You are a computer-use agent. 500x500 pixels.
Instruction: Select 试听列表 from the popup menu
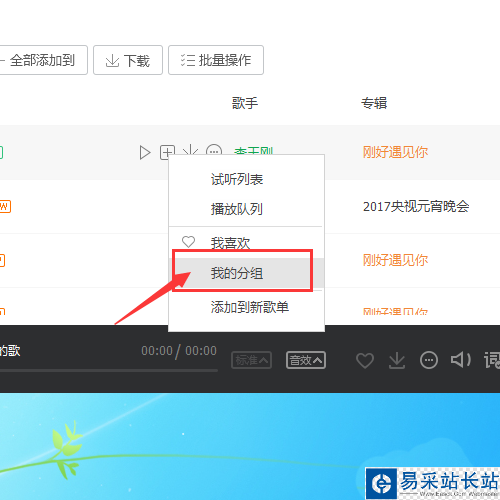pyautogui.click(x=237, y=179)
